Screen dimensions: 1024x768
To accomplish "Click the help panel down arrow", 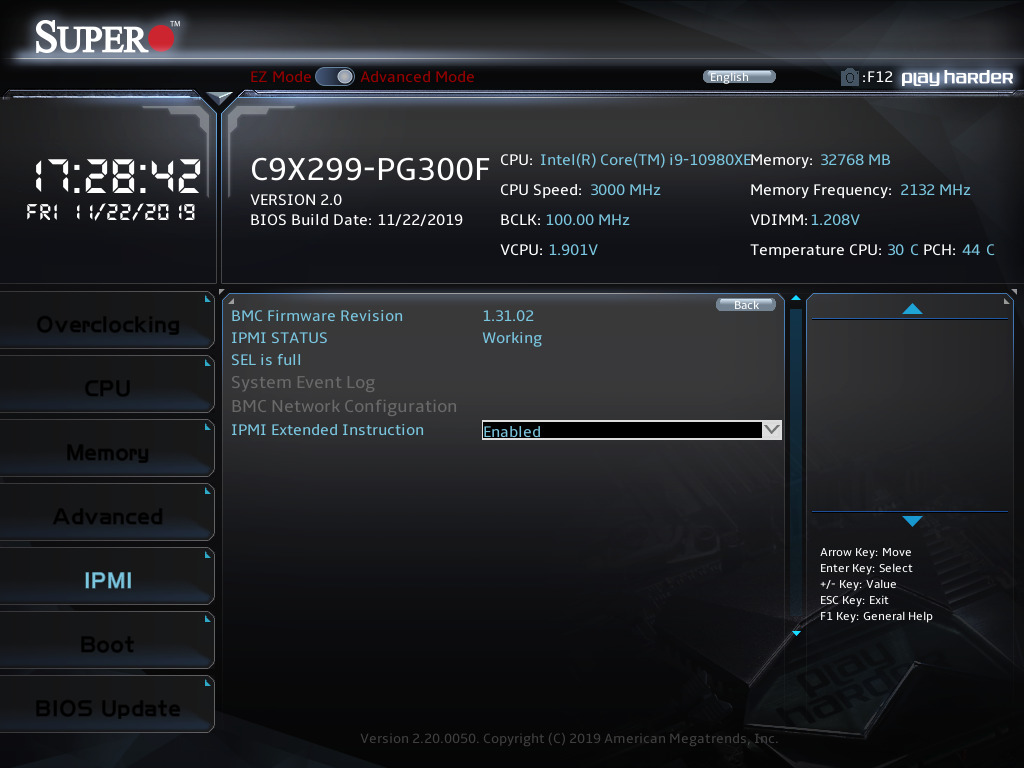I will pos(912,520).
